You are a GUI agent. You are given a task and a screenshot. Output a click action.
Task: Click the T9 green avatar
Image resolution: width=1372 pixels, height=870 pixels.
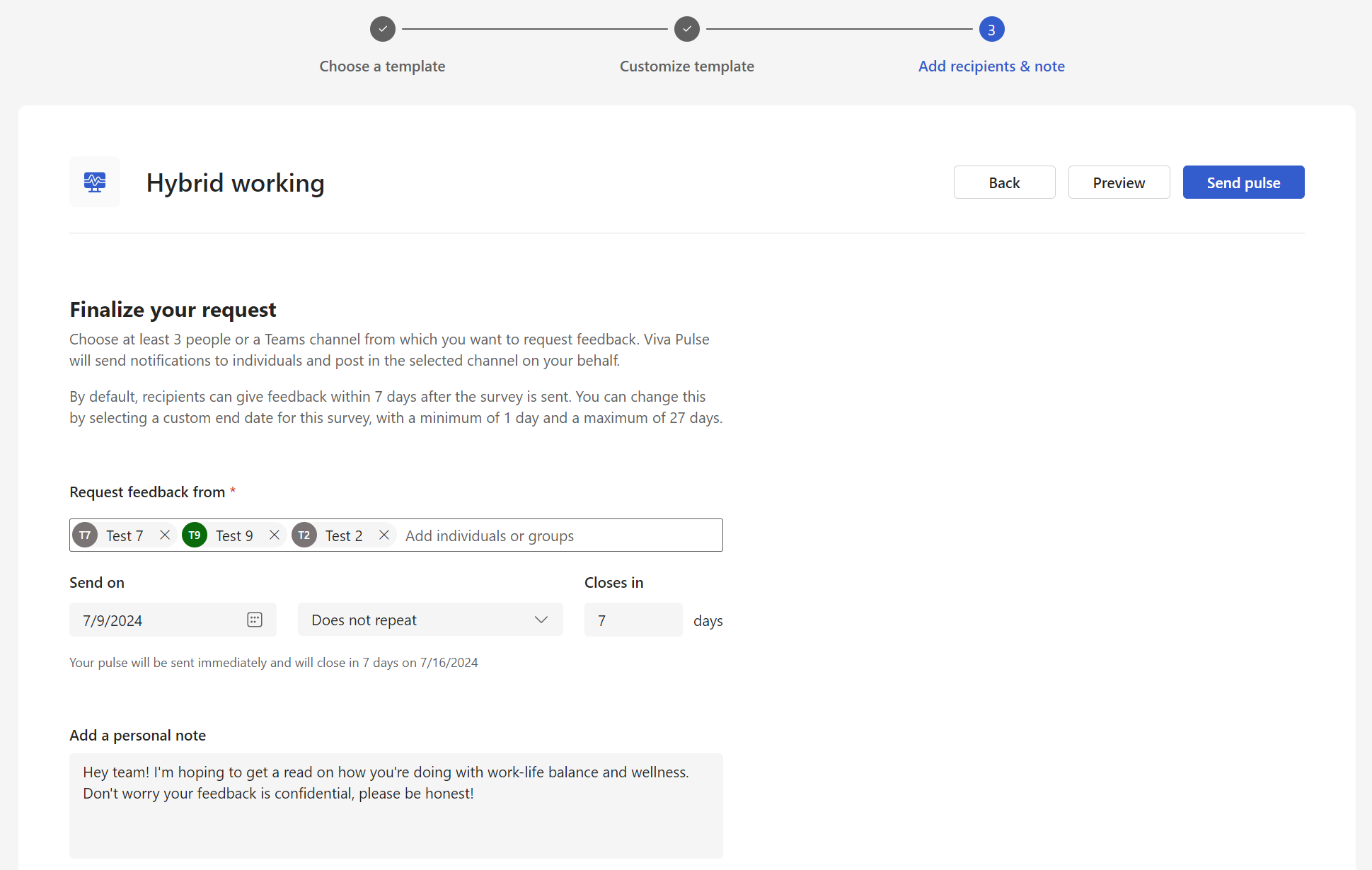tap(195, 535)
